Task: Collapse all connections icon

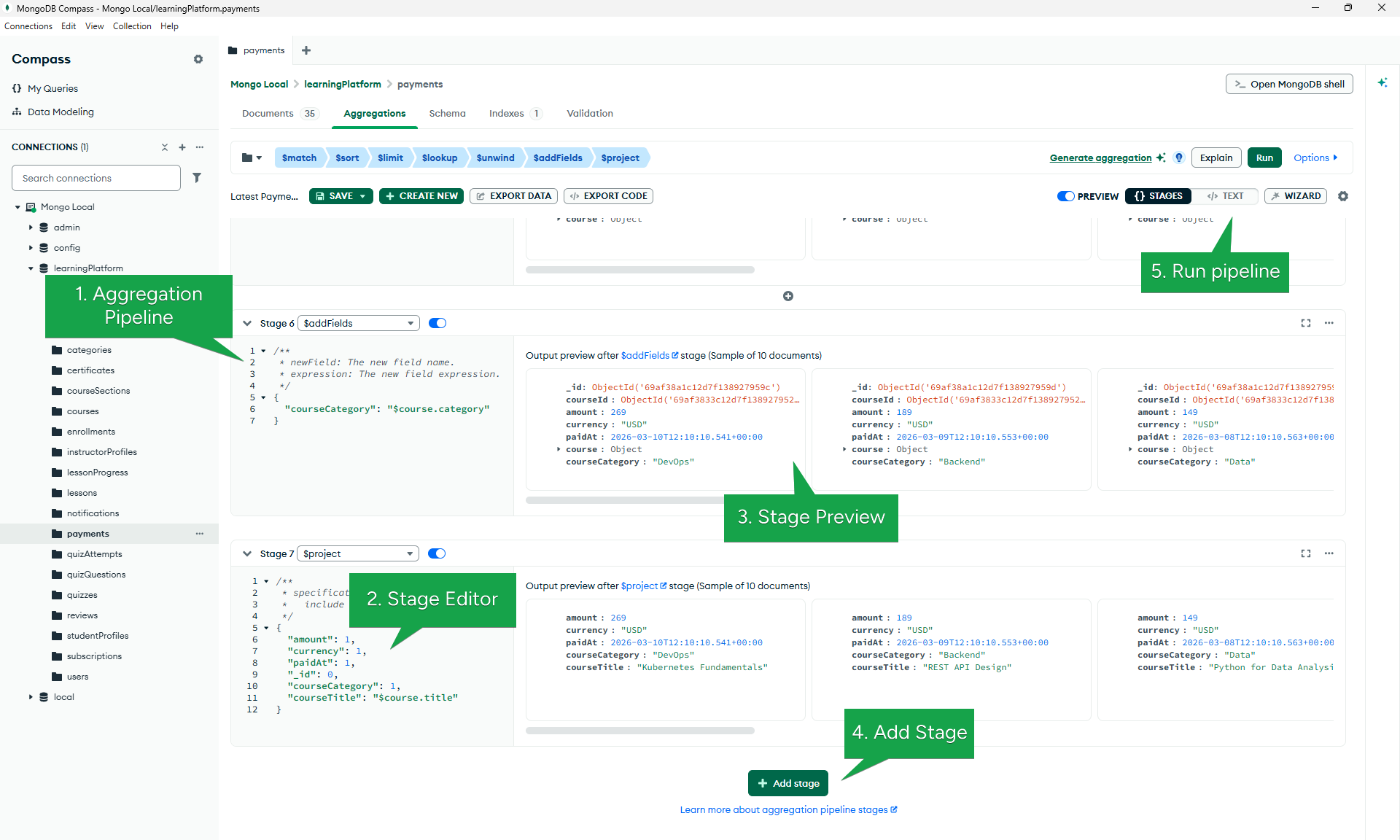Action: point(165,147)
